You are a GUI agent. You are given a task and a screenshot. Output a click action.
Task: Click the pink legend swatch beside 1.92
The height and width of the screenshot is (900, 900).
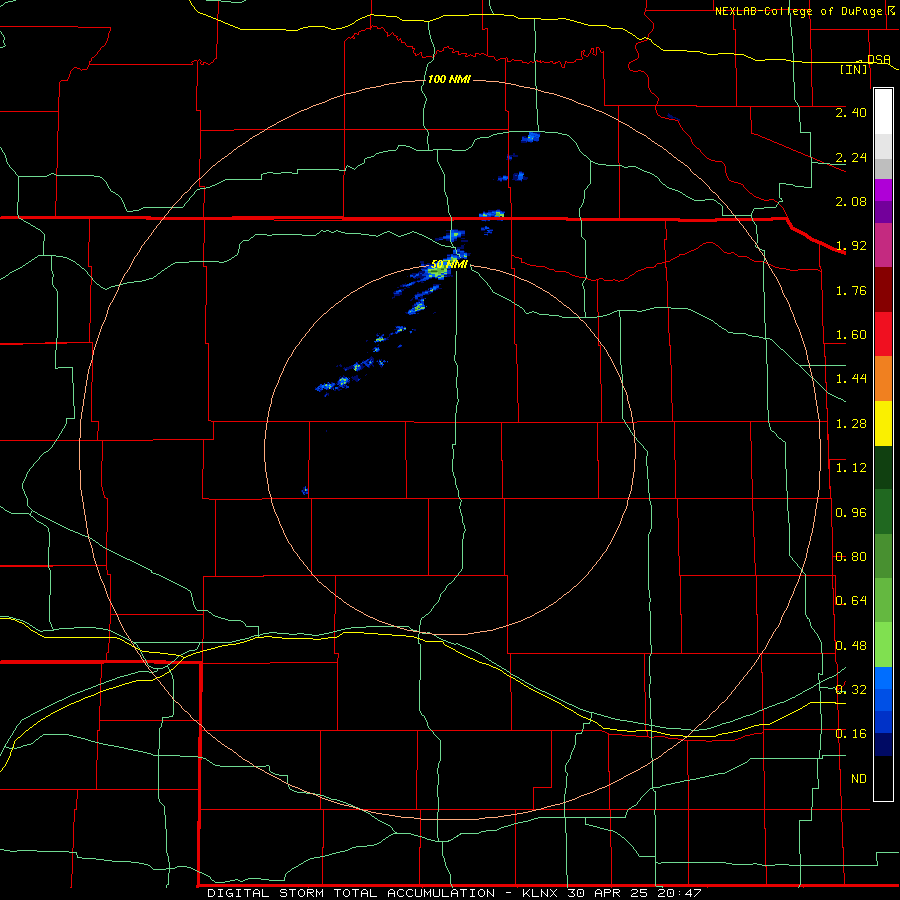(x=883, y=245)
